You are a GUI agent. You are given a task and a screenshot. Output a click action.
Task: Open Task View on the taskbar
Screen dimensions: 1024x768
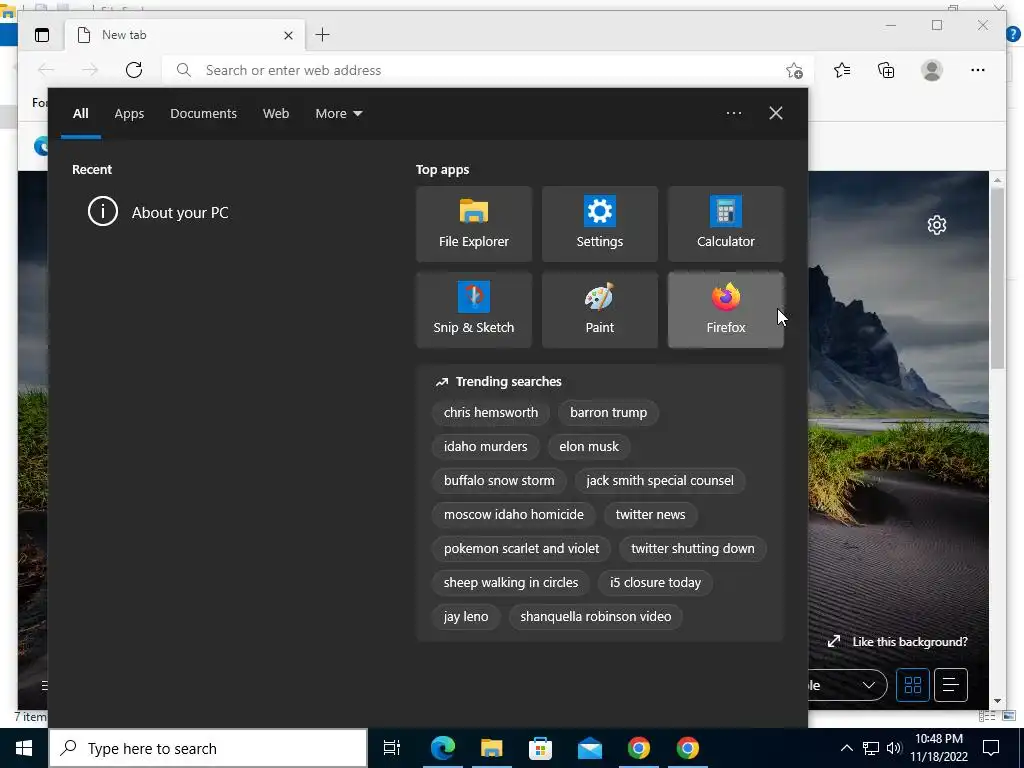pyautogui.click(x=392, y=748)
